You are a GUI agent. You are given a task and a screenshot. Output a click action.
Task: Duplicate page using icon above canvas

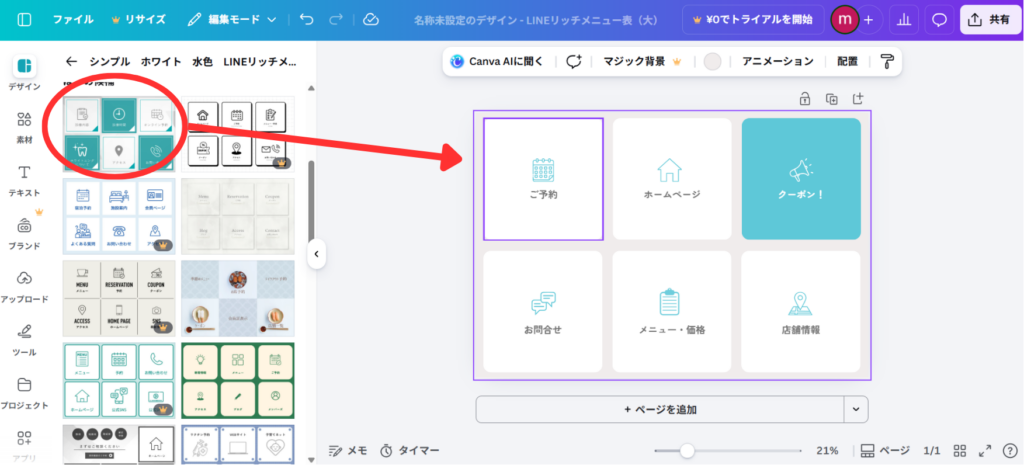pyautogui.click(x=831, y=98)
